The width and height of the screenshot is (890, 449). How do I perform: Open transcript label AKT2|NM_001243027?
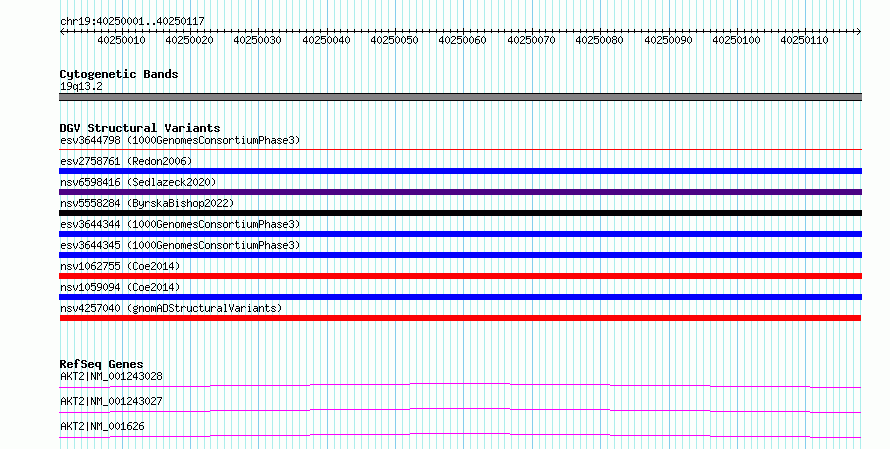pos(111,401)
